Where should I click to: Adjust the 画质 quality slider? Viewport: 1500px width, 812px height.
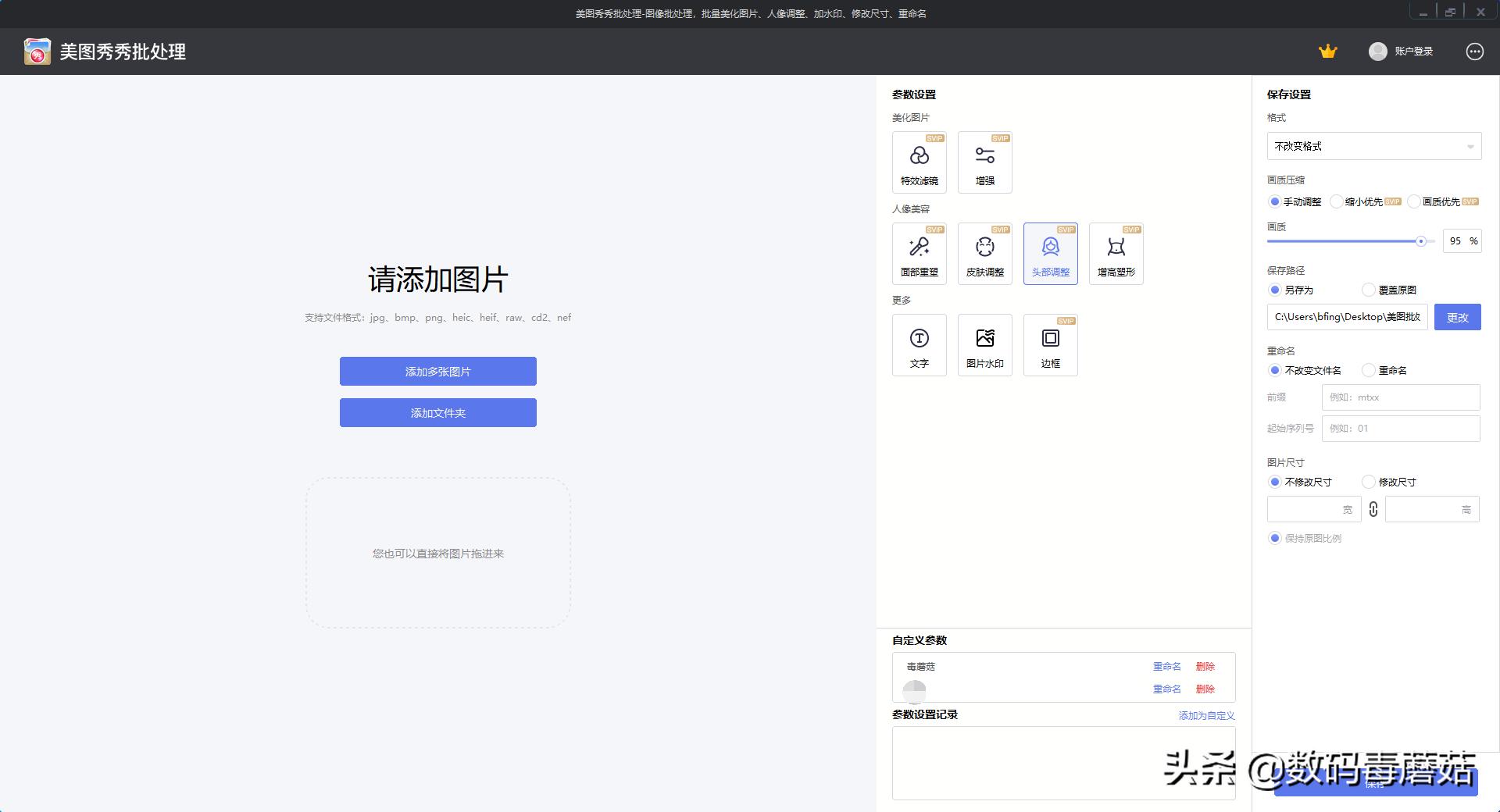click(1420, 240)
